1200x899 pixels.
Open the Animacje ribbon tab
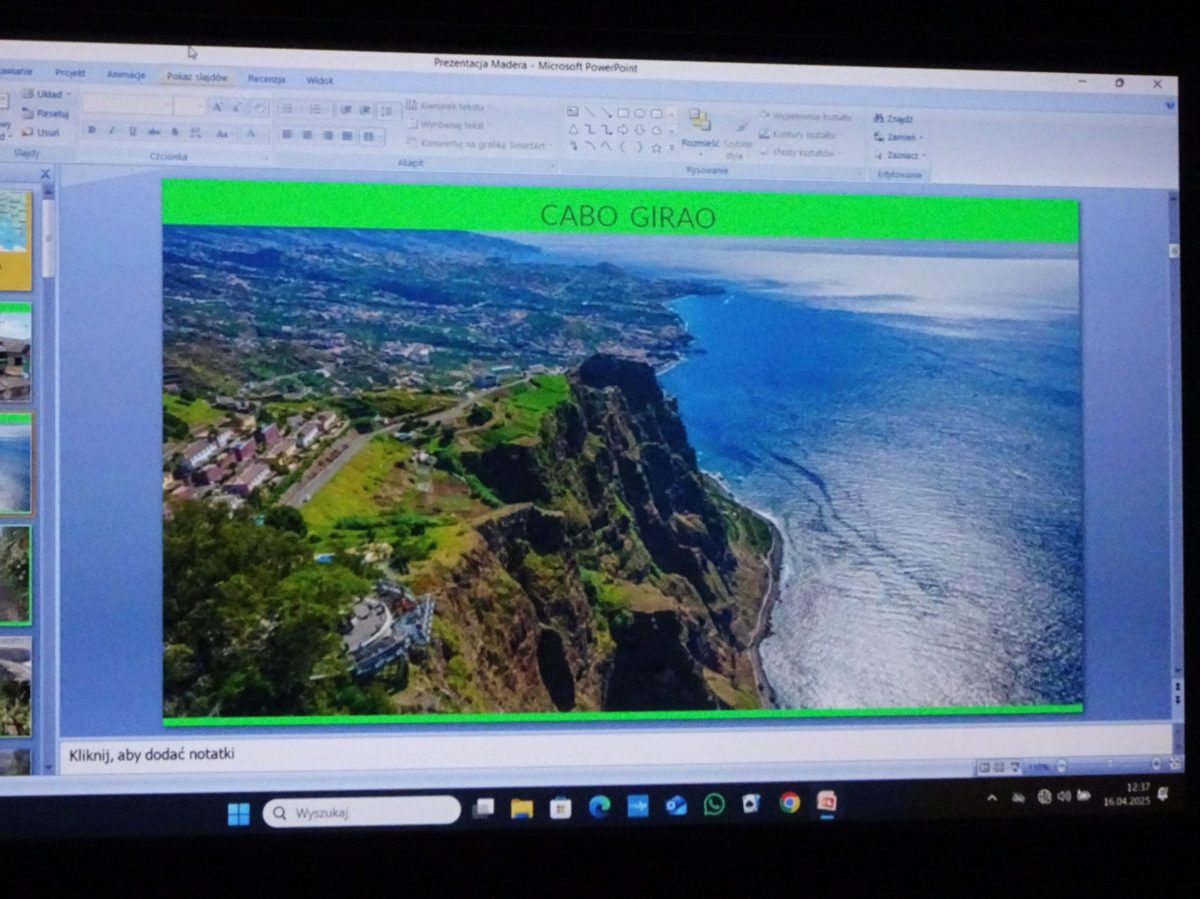point(126,75)
